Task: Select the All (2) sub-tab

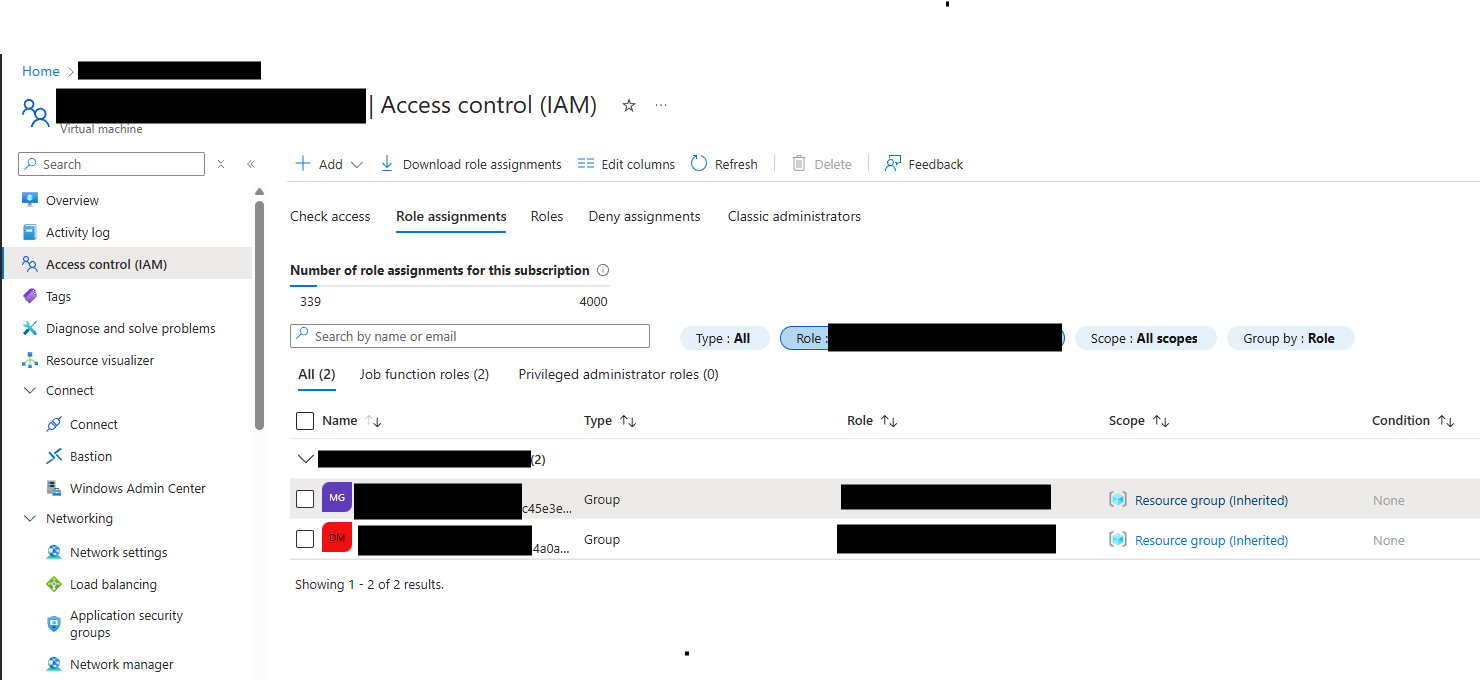Action: coord(316,374)
